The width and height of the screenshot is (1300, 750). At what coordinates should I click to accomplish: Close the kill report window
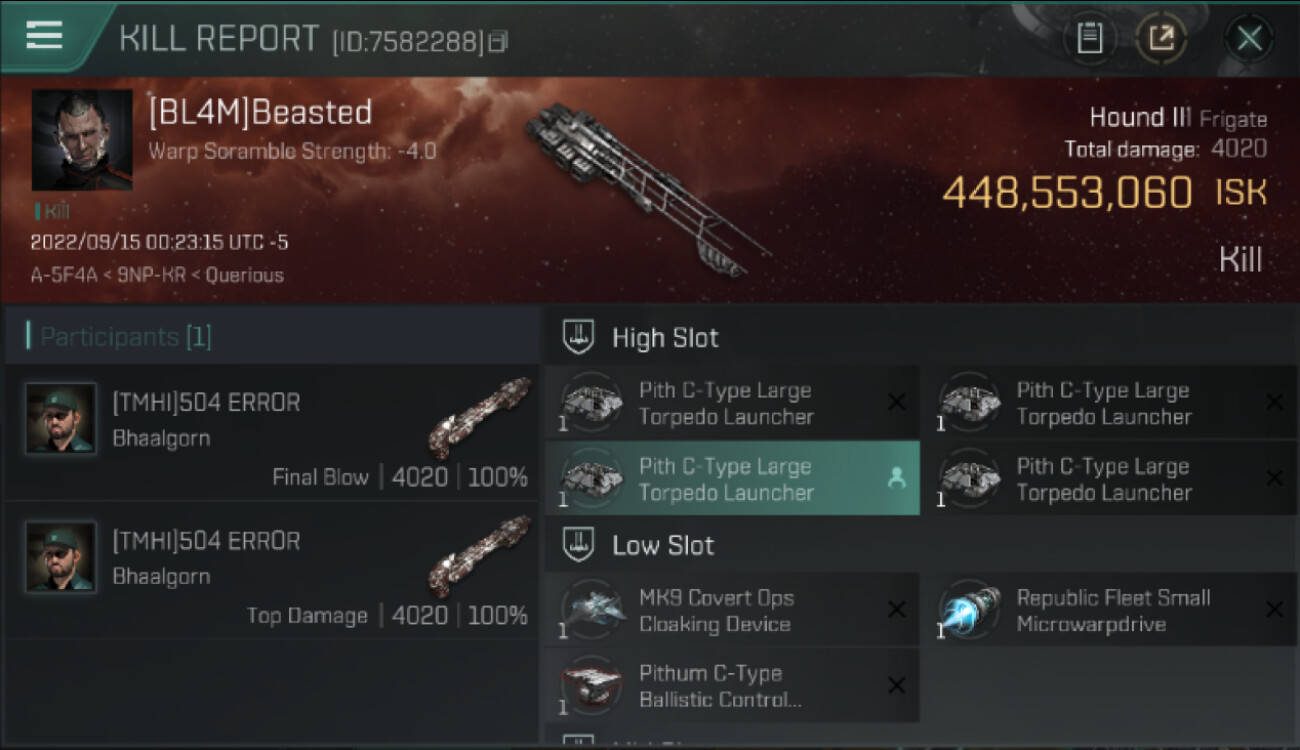(1249, 39)
